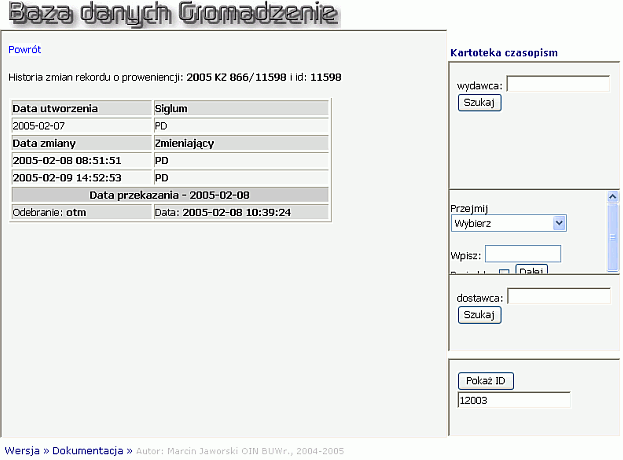Click the ID field containing 12003
The image size is (623, 460).
(514, 400)
